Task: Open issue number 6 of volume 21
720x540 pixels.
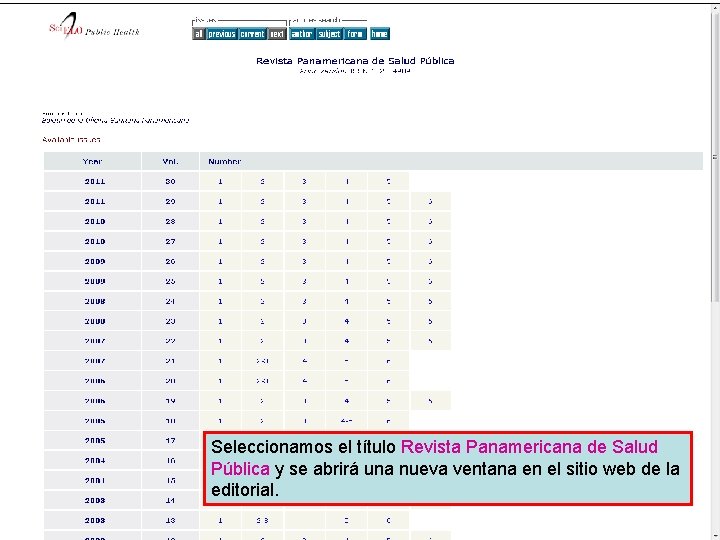Action: [x=388, y=361]
